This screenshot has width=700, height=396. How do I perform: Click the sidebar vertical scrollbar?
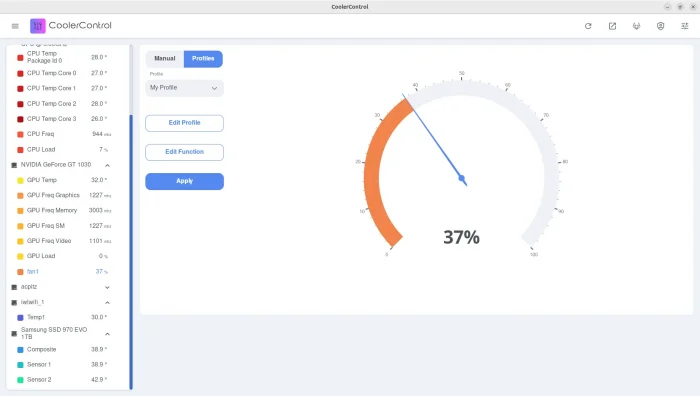coord(131,252)
